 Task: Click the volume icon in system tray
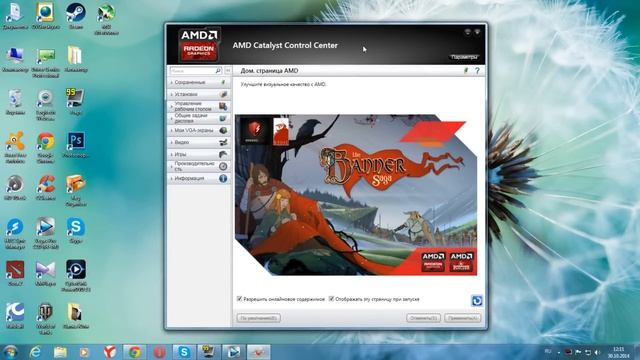598,352
